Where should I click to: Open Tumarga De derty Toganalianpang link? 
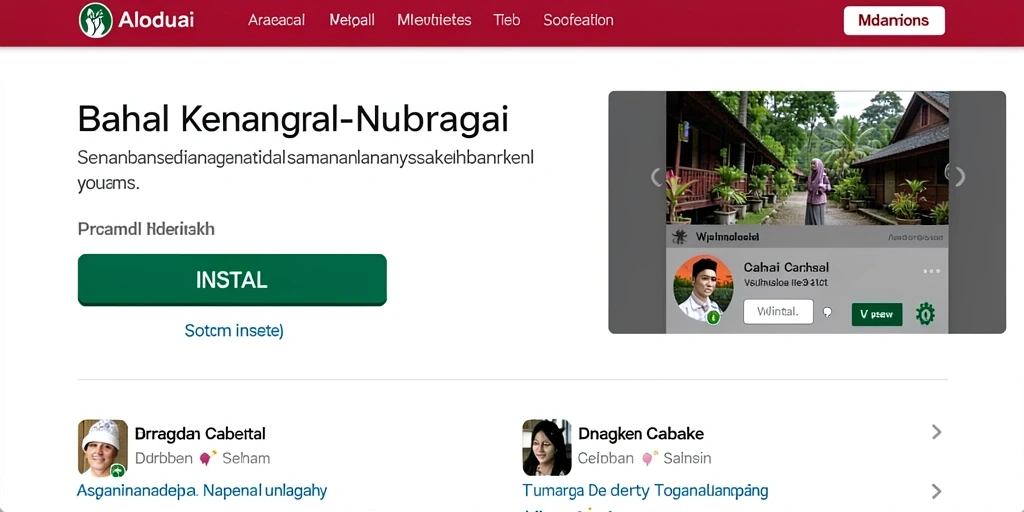(645, 490)
